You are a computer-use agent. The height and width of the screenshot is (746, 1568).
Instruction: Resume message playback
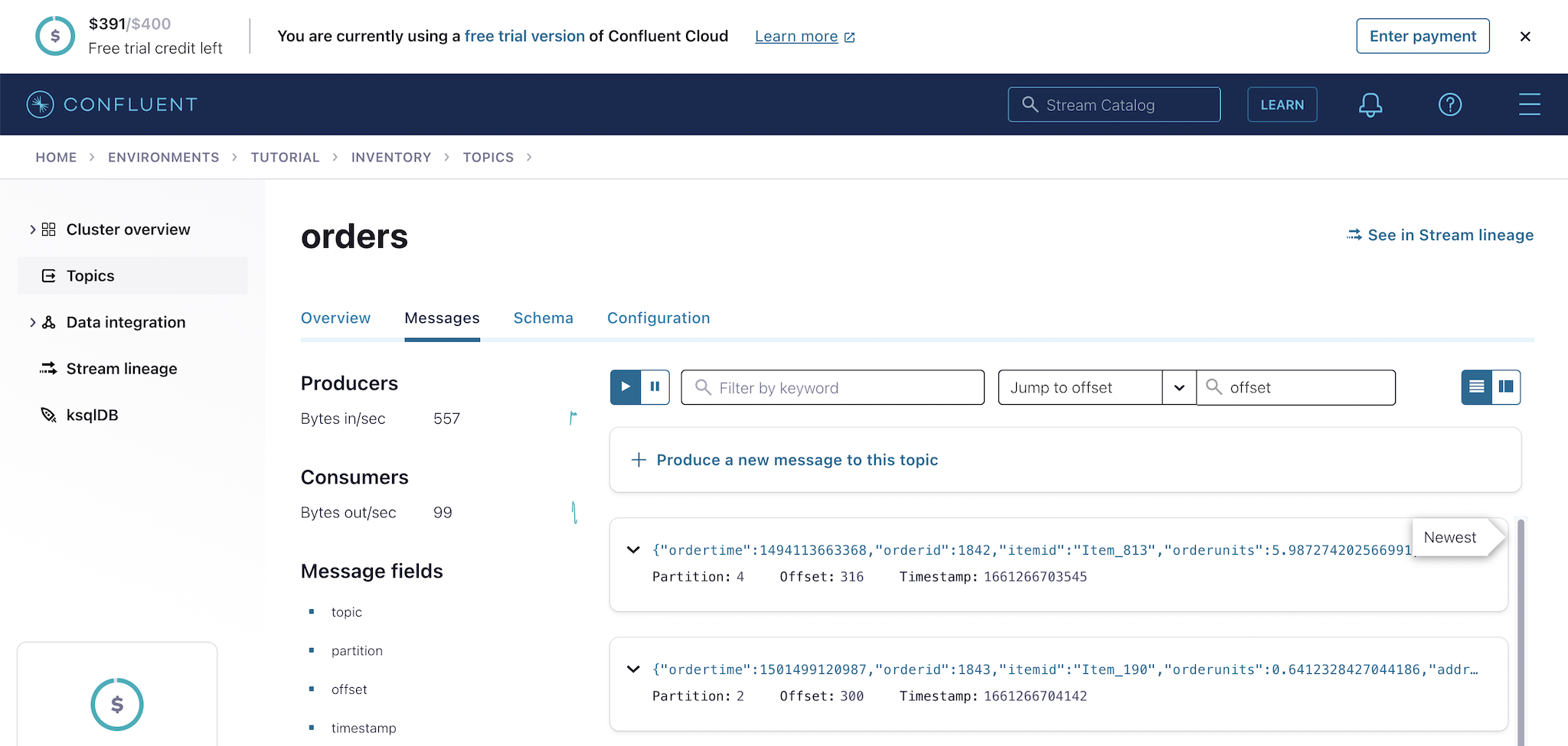pos(625,386)
